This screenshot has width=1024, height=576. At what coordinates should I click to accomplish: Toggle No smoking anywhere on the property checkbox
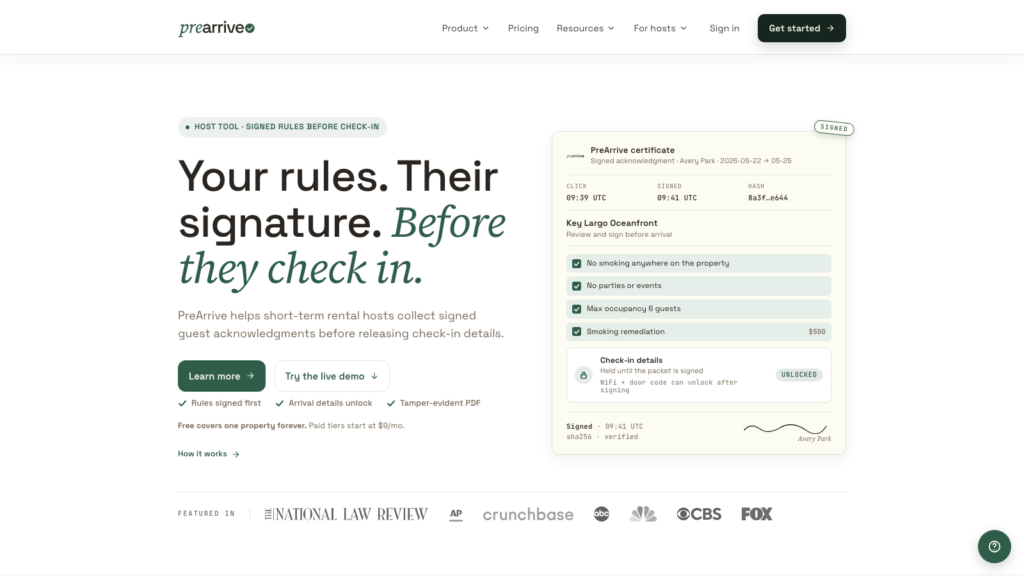point(577,263)
